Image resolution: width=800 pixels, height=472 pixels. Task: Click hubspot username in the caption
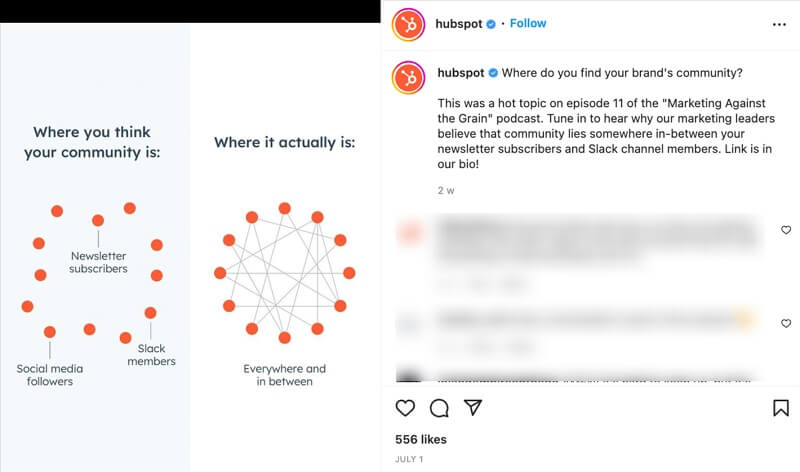click(461, 73)
